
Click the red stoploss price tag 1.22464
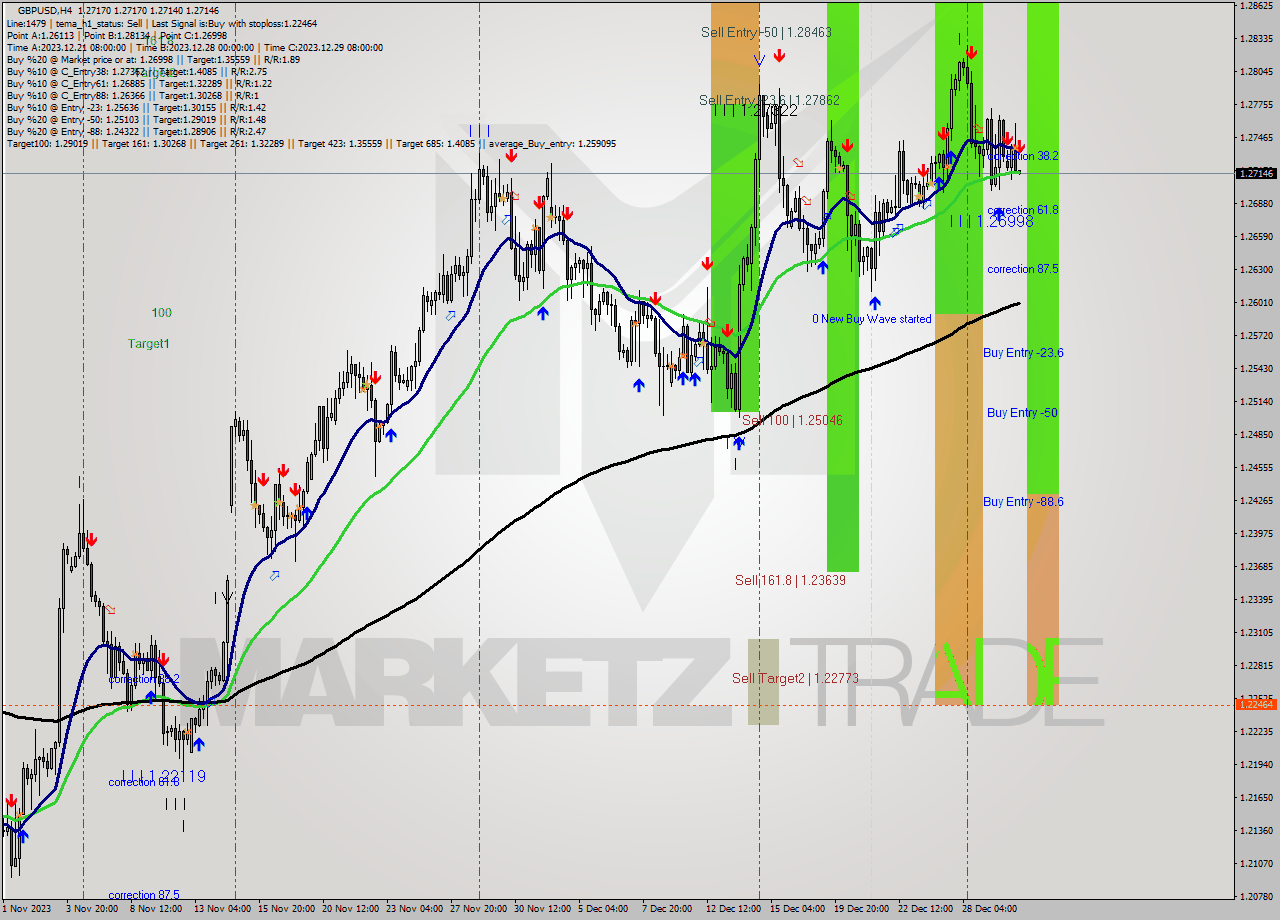coord(1256,704)
